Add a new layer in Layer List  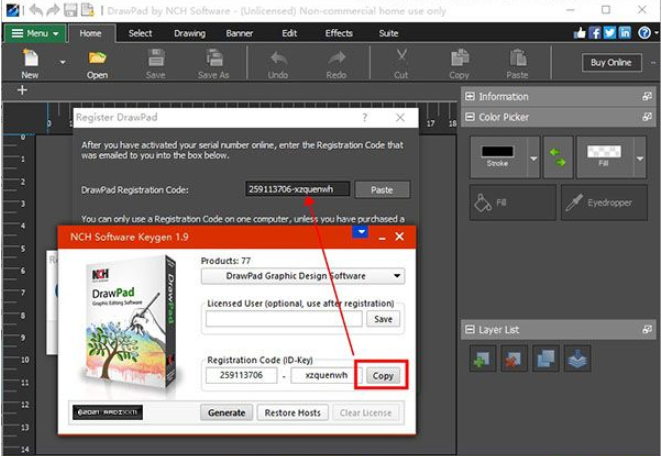coord(482,359)
